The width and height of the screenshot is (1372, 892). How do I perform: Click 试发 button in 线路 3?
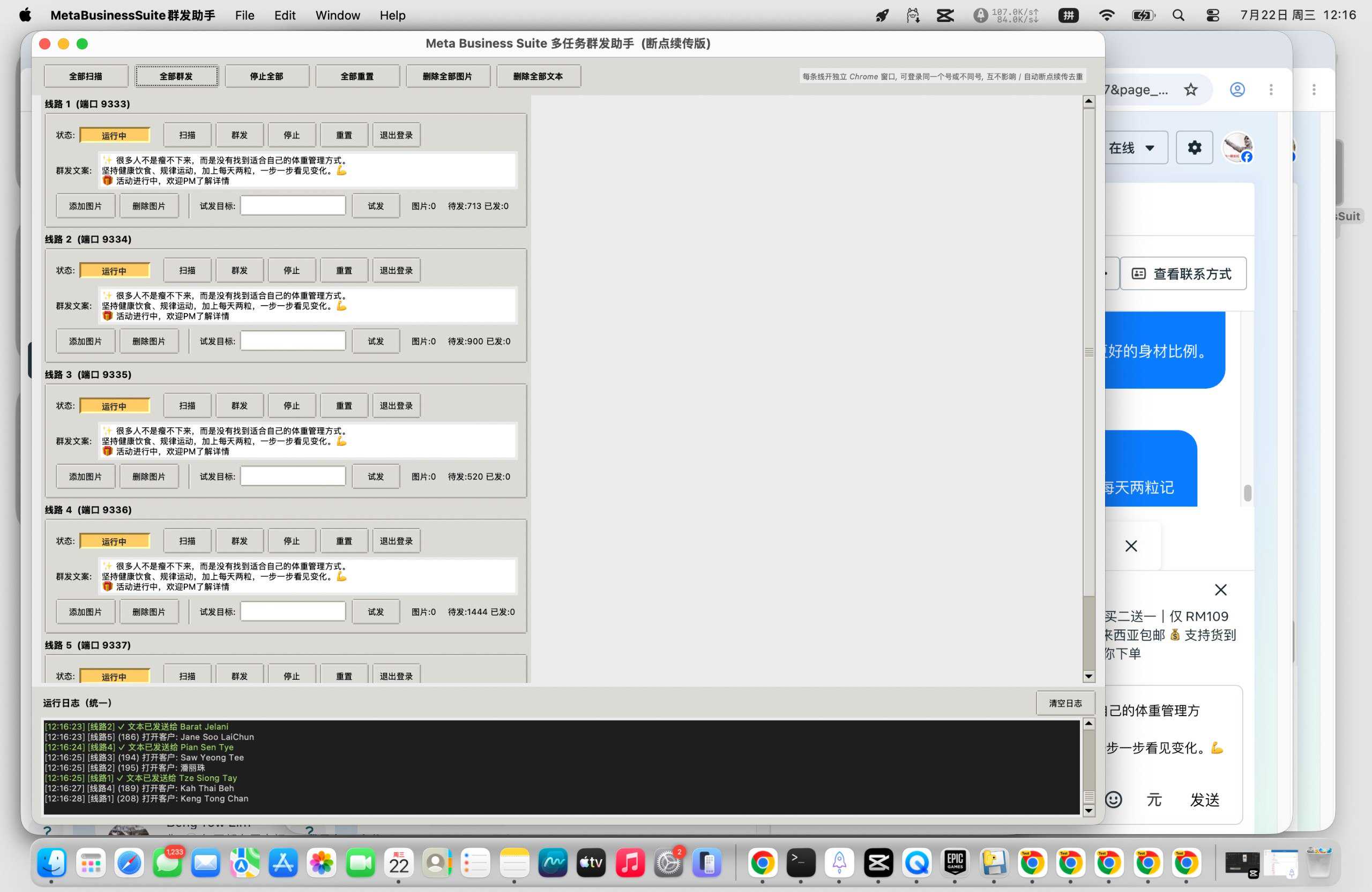376,476
